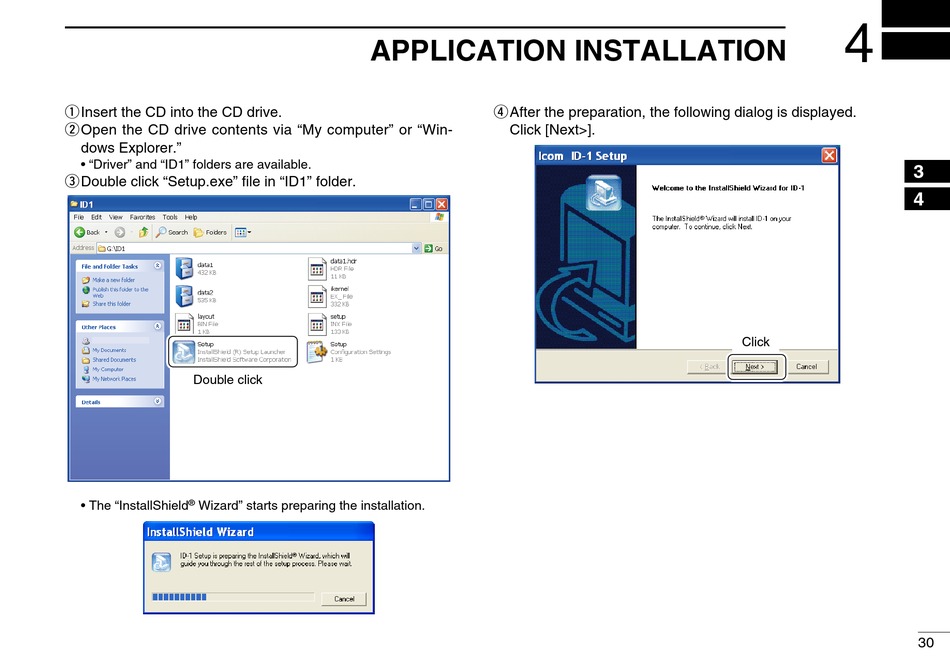Click the Share this folder link

pos(111,304)
